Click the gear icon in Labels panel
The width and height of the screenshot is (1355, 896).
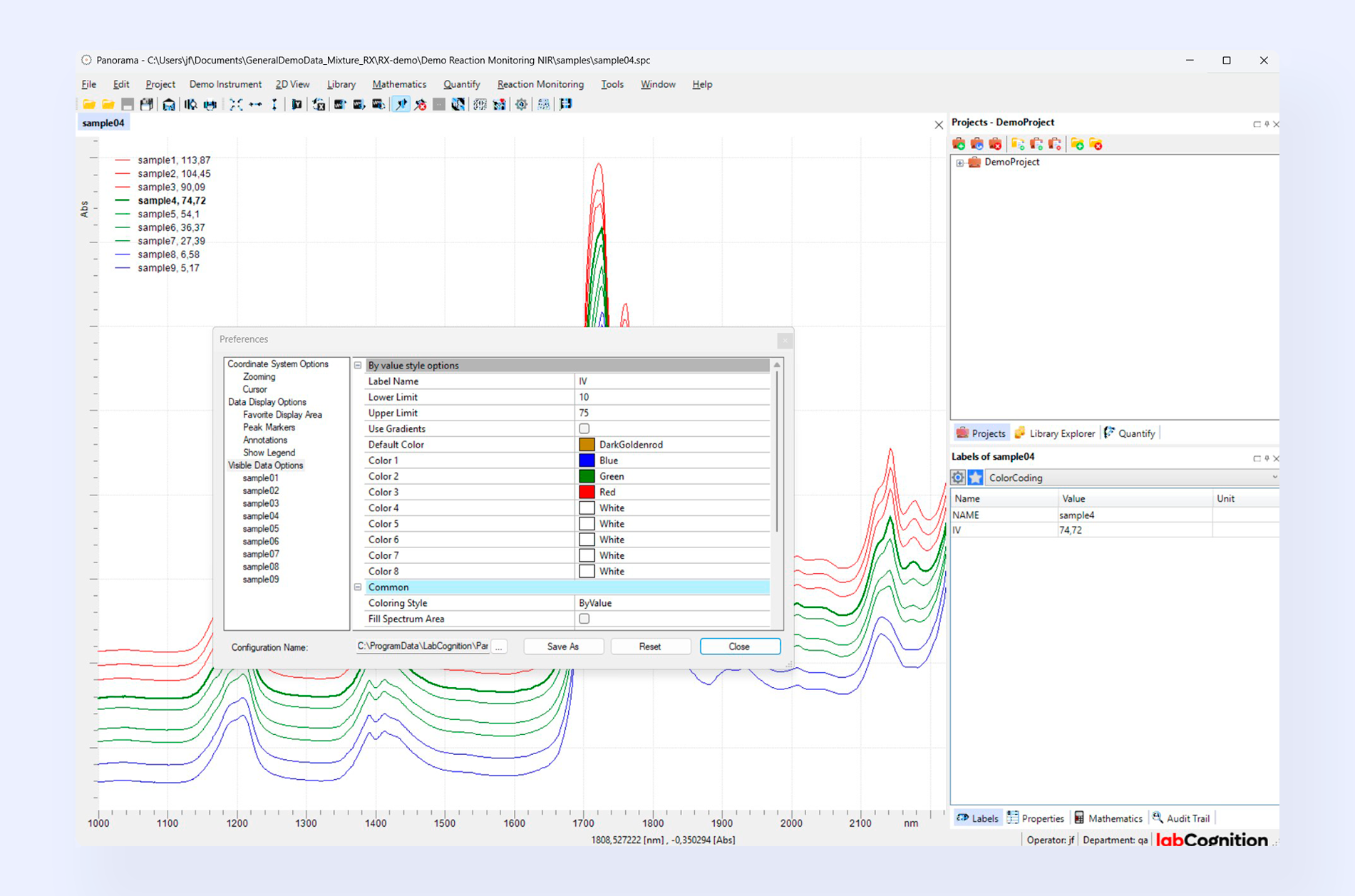[x=958, y=478]
